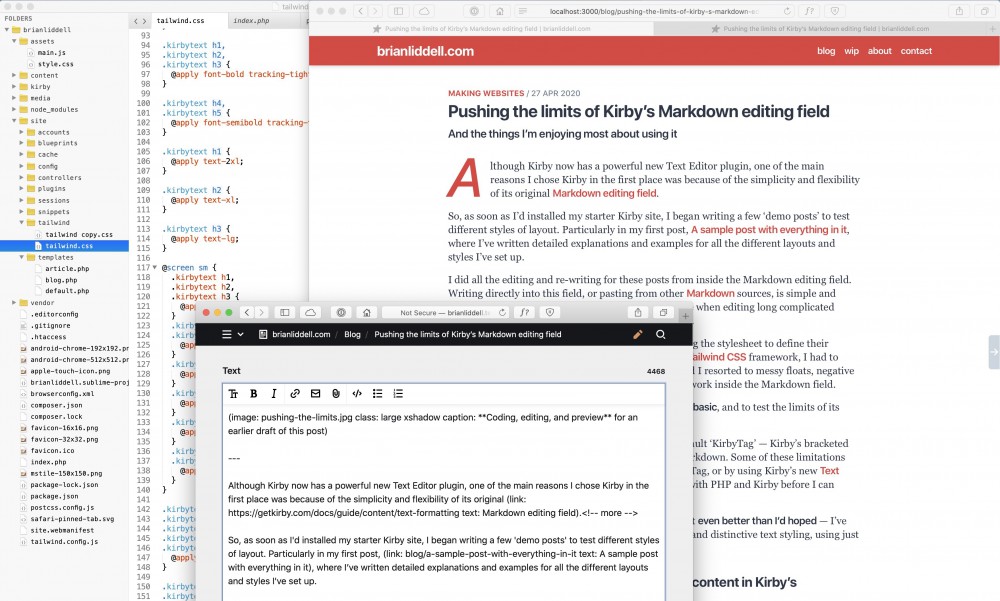Collapse the assets folder in Sublime's sidebar
Viewport: 1000px width, 601px height.
tap(14, 41)
